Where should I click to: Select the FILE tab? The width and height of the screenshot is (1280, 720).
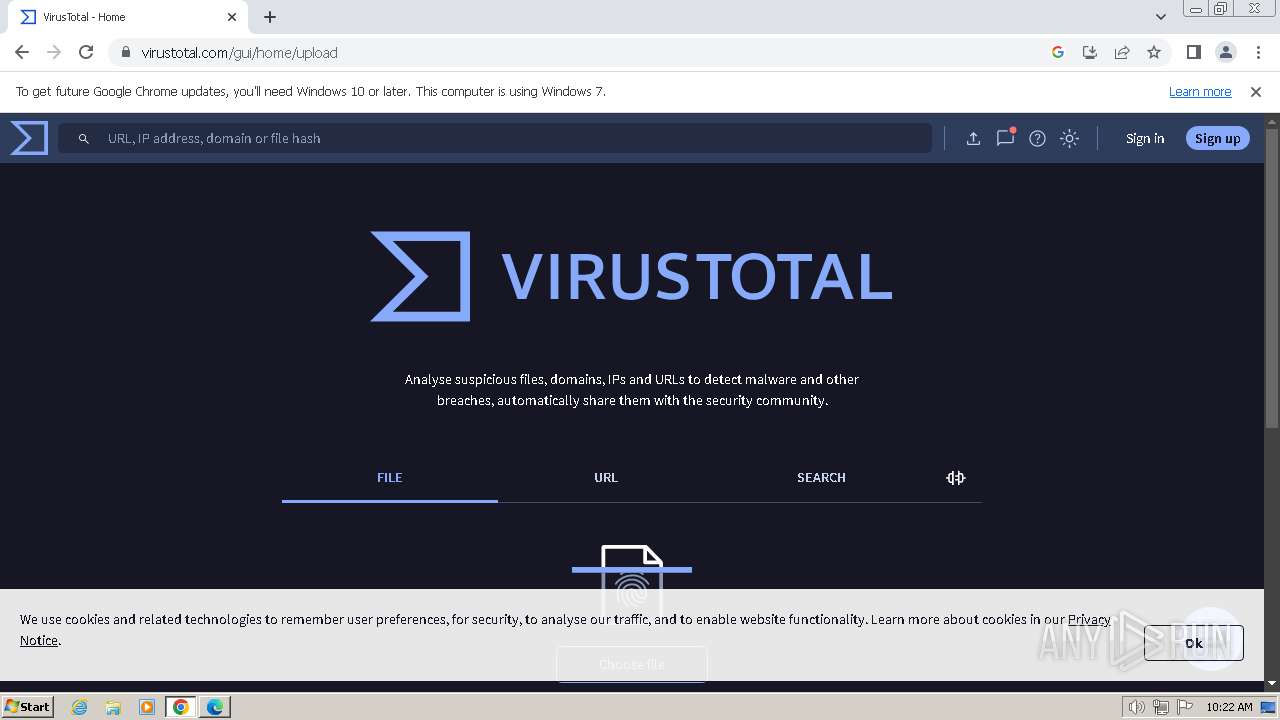[x=389, y=478]
